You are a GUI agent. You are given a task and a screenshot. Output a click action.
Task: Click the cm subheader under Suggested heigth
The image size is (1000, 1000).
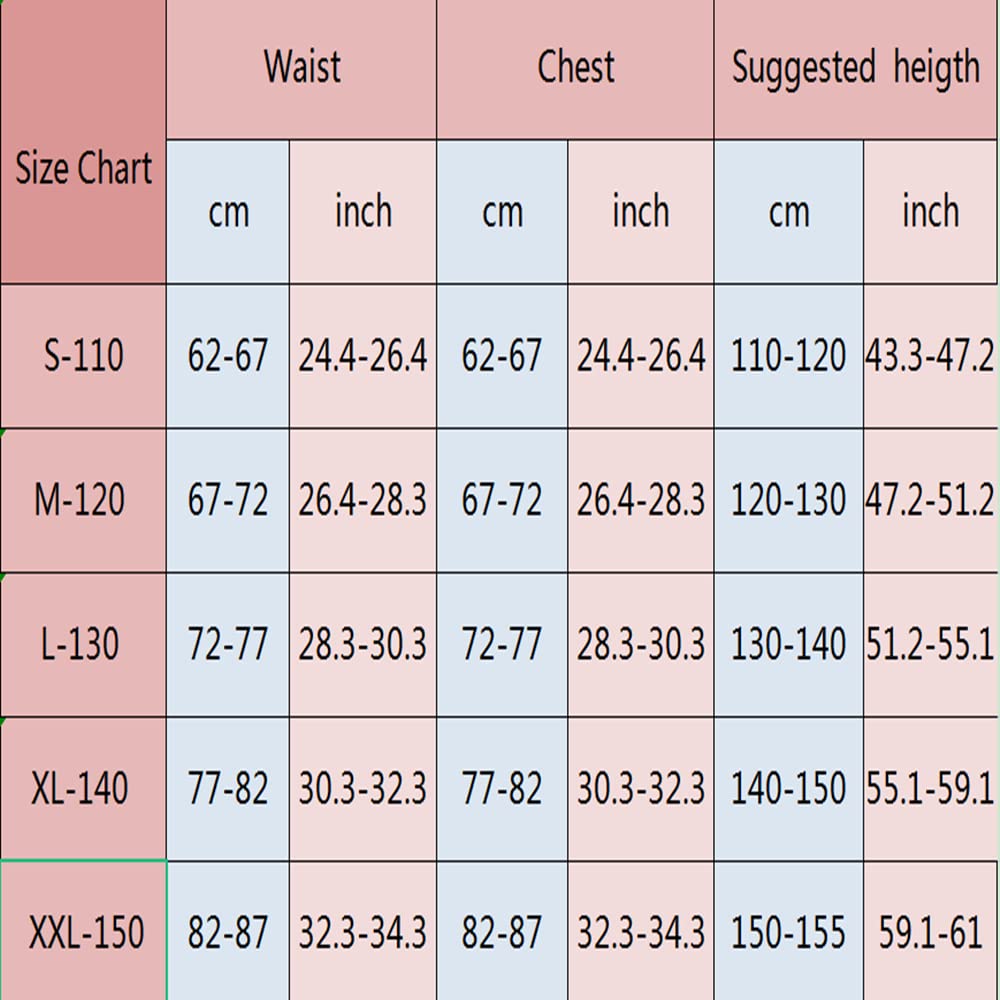(788, 212)
